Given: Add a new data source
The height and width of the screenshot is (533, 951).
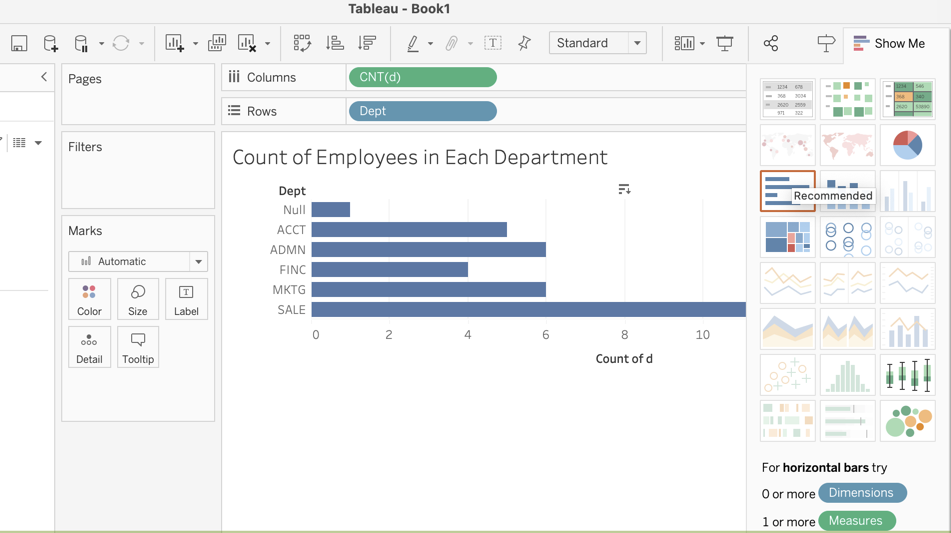Looking at the screenshot, I should (50, 43).
